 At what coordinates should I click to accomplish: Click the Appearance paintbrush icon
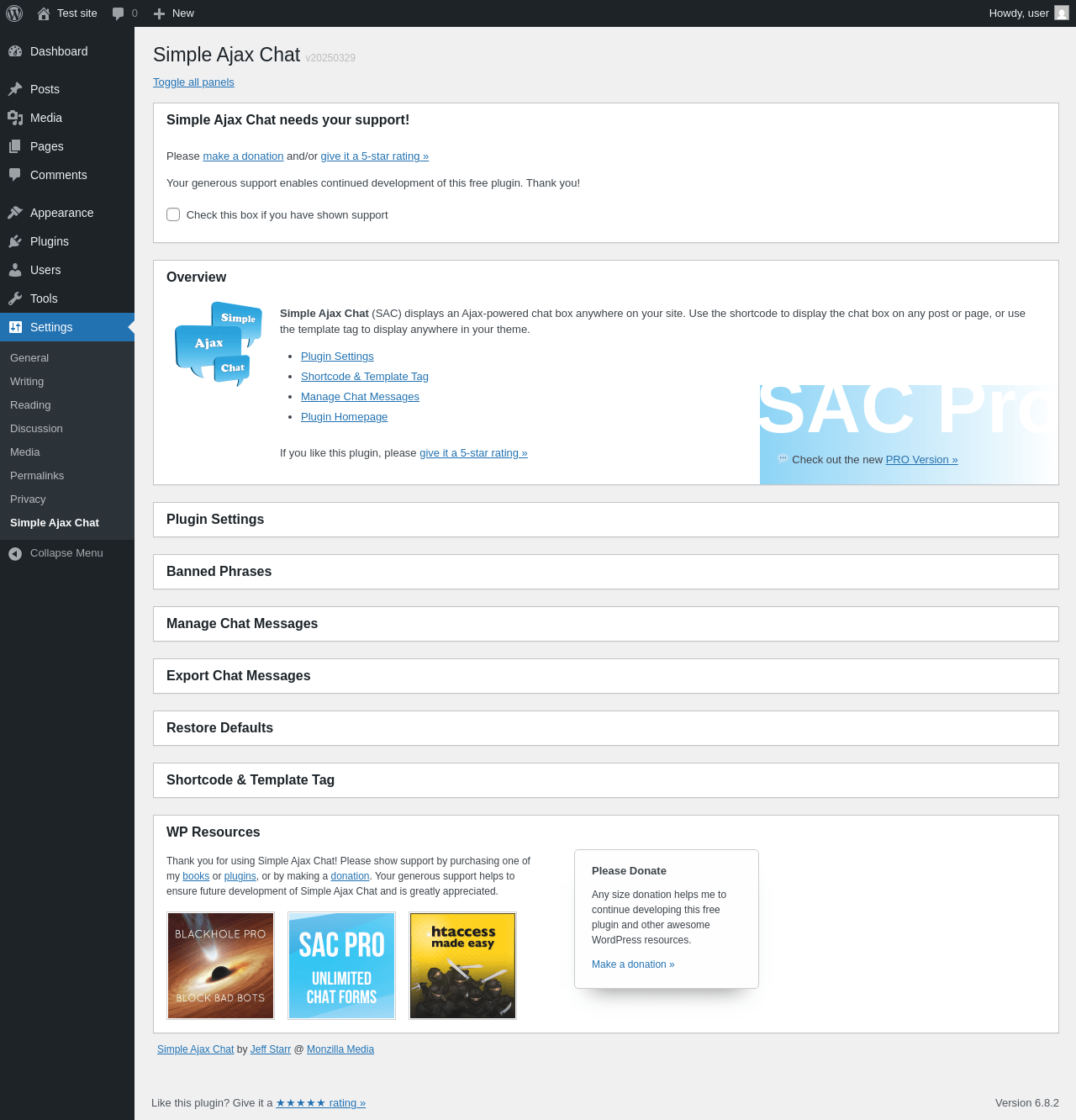(15, 213)
